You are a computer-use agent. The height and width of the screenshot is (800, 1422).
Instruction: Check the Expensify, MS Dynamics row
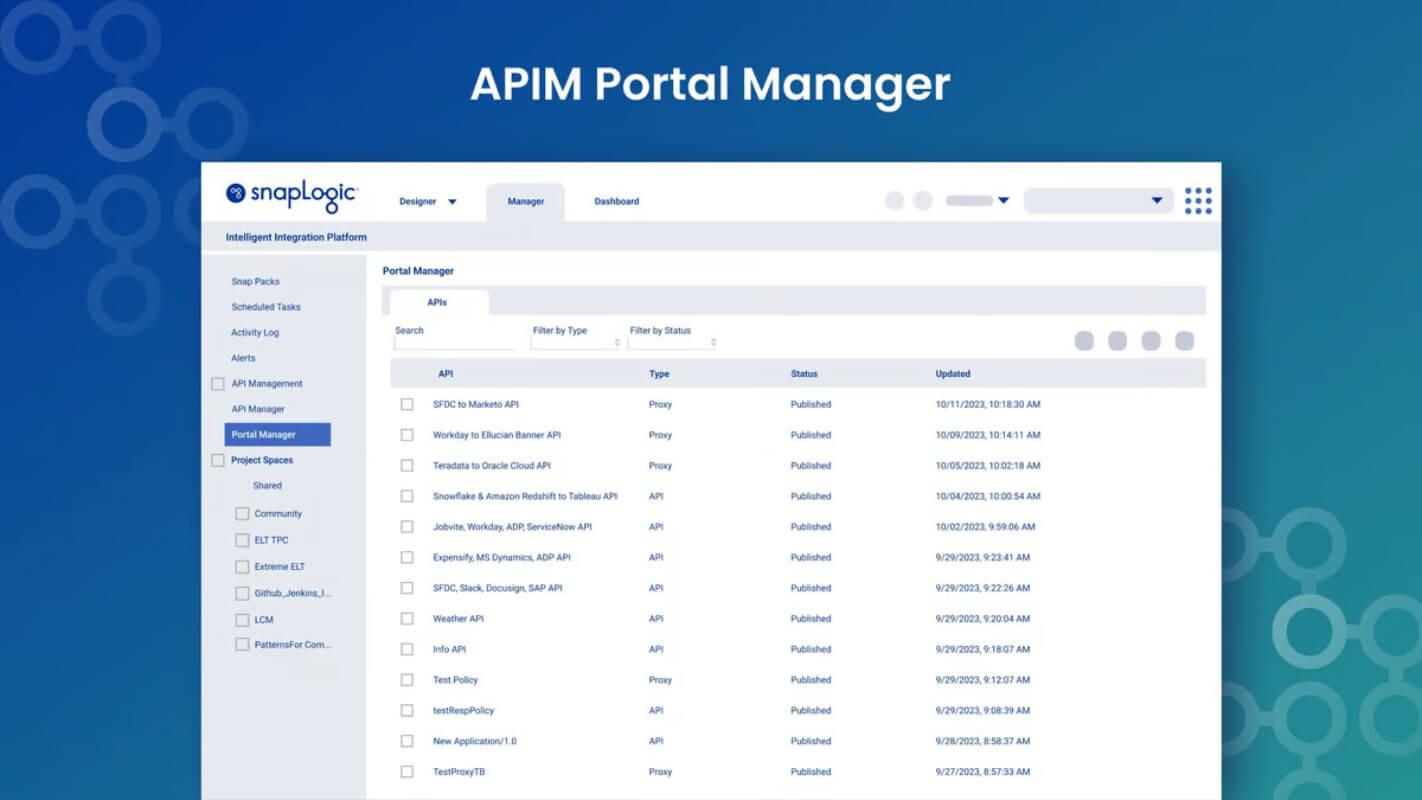pos(407,557)
